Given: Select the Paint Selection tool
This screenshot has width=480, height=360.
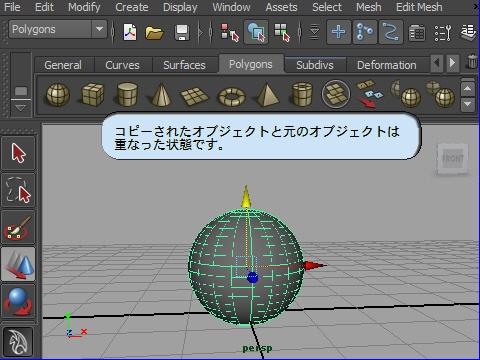Looking at the screenshot, I should tap(18, 228).
